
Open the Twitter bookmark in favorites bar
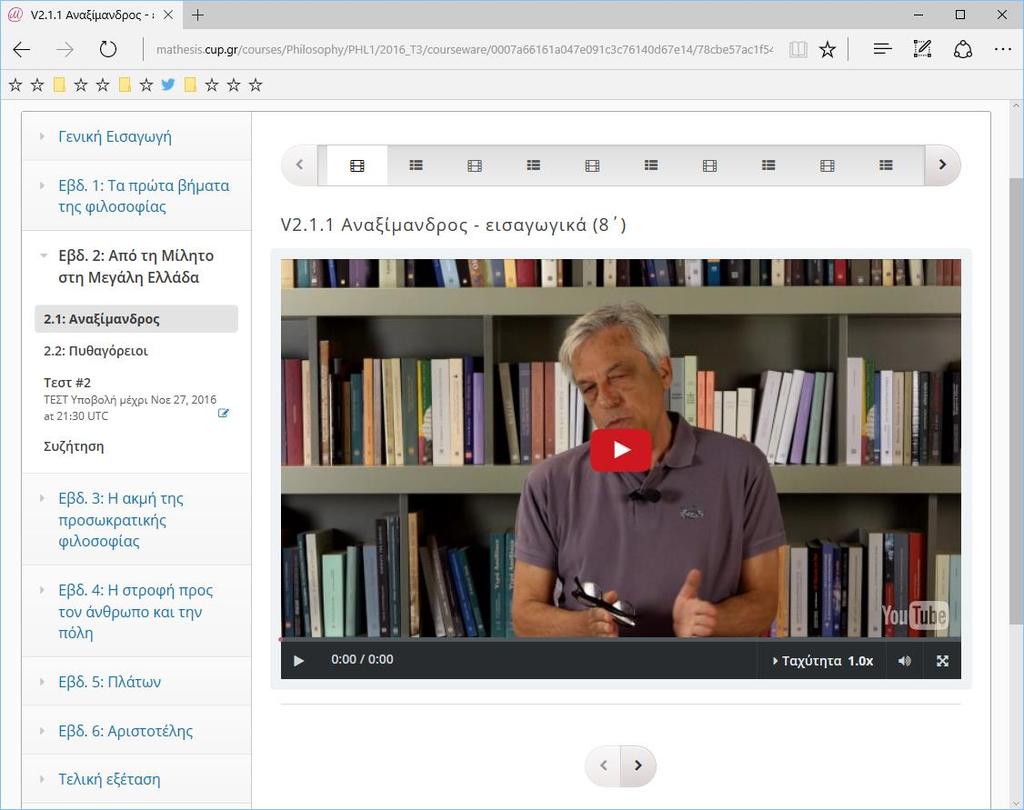pos(168,84)
